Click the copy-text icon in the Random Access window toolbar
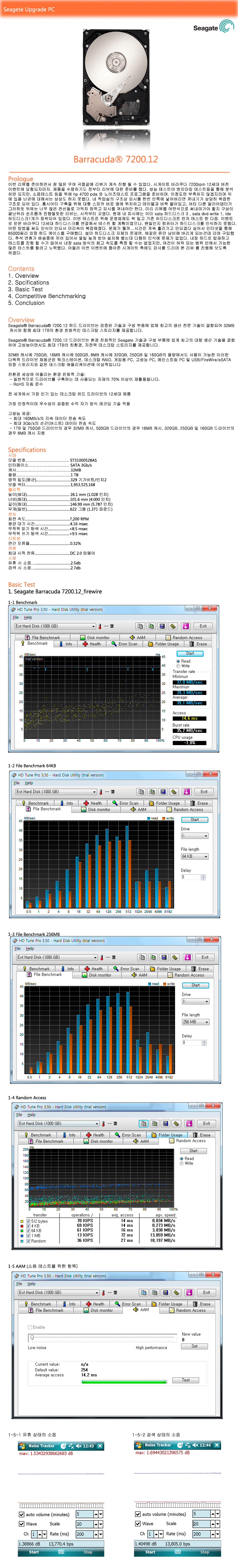The height and width of the screenshot is (1568, 238). (x=144, y=1124)
